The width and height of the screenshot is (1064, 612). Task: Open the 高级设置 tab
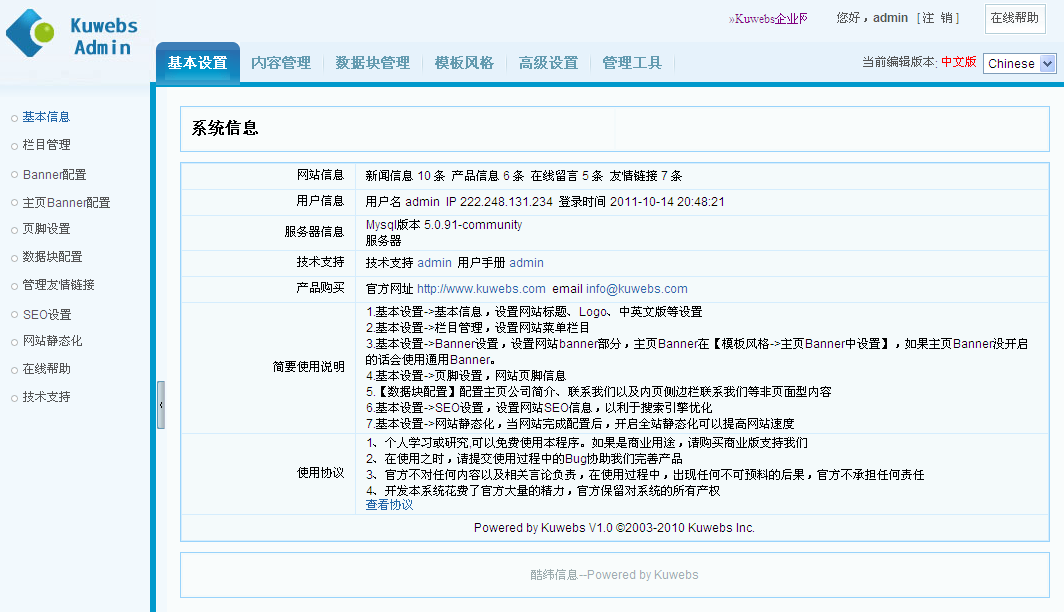point(548,63)
